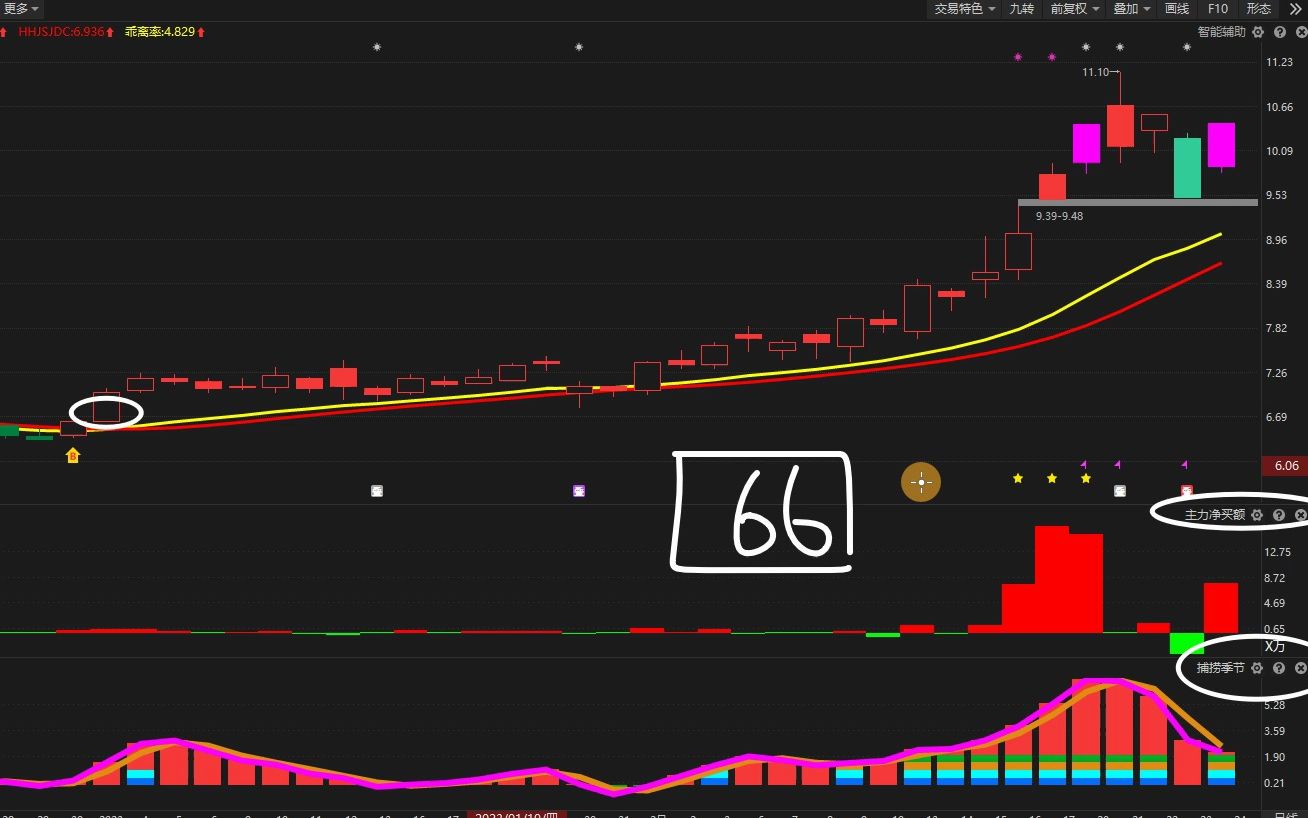Click the tallest red bar in 主力净买额
Viewport: 1308px width, 818px height.
(x=1052, y=579)
